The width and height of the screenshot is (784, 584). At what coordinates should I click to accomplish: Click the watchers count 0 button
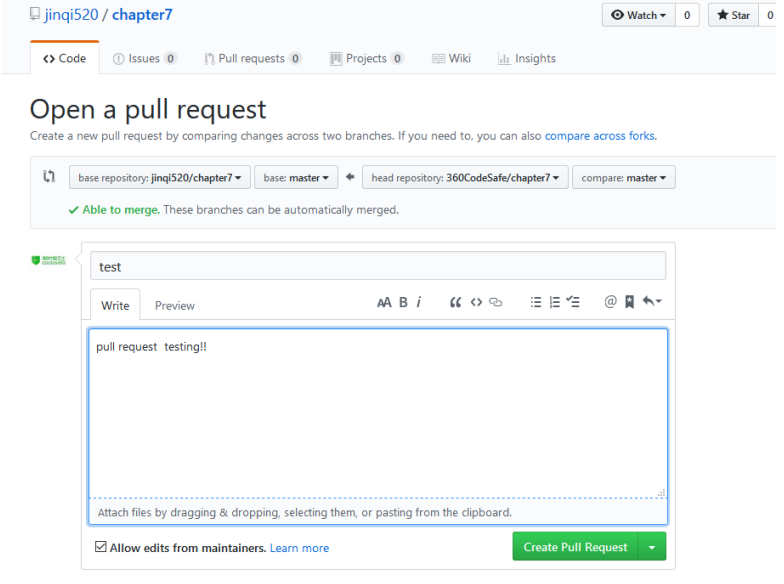pyautogui.click(x=687, y=16)
